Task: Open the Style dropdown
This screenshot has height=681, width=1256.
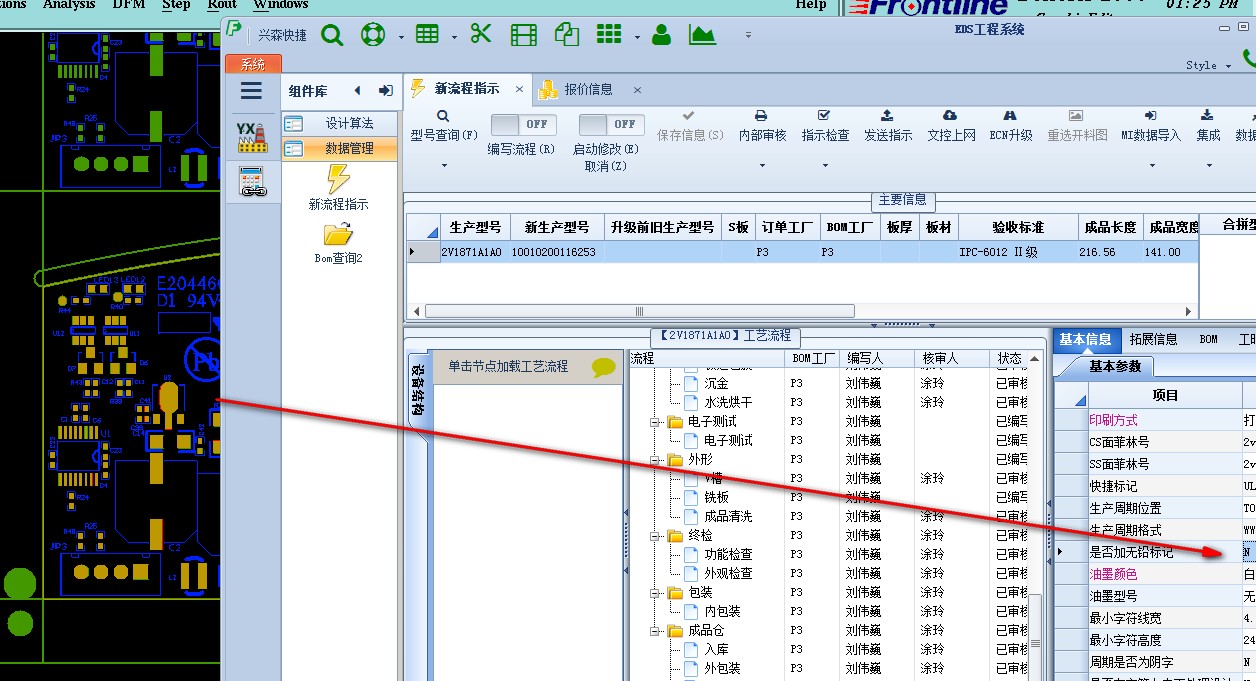Action: click(1209, 65)
